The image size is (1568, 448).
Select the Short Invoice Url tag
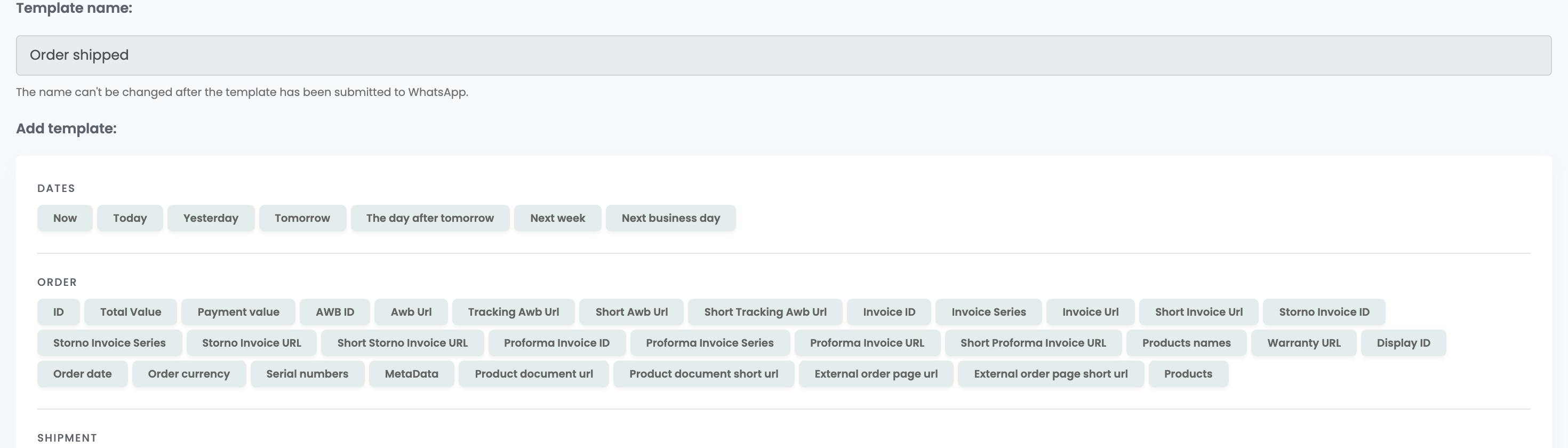point(1198,311)
